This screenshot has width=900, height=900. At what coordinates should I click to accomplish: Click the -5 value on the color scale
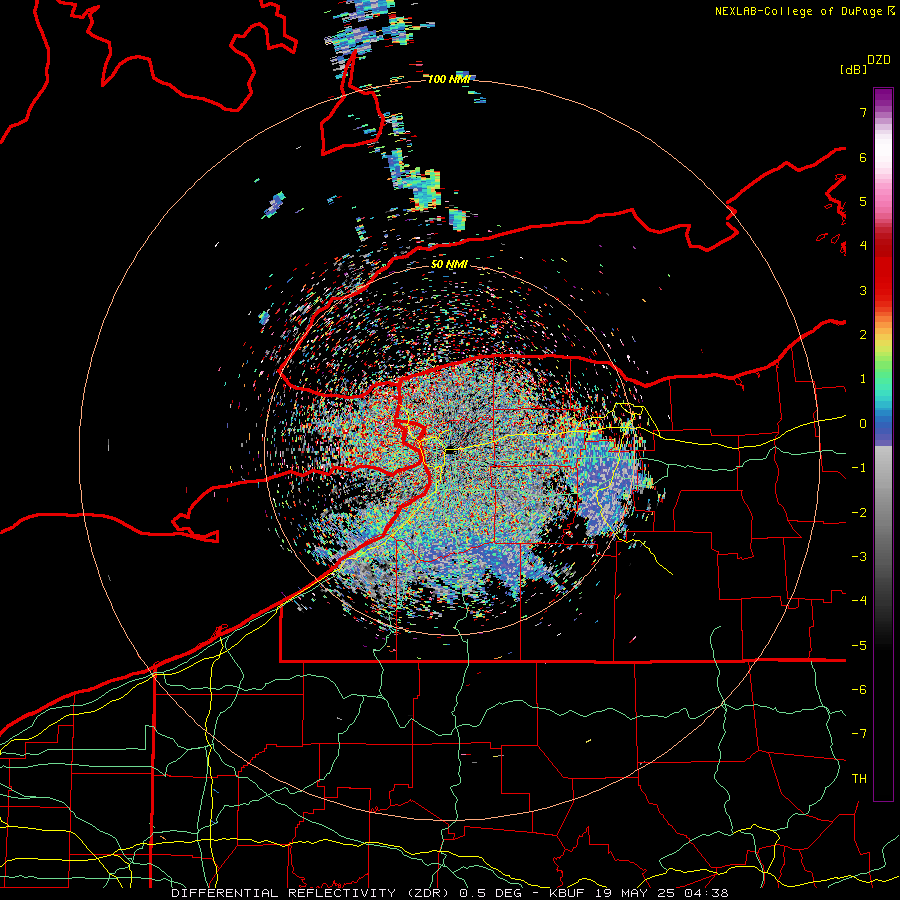coord(859,646)
